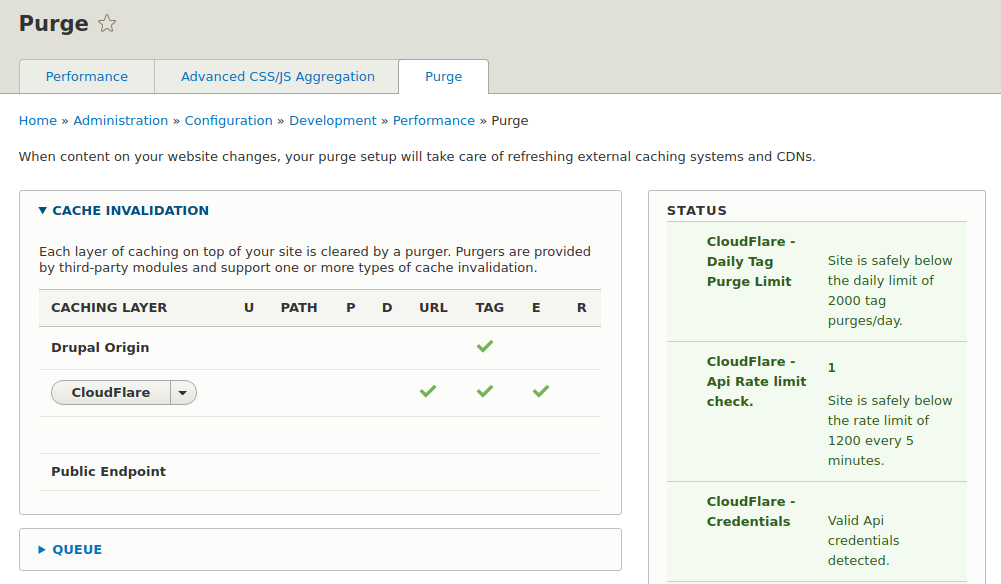Click the URL checkmark in the CloudFlare row
1001x584 pixels.
[x=428, y=391]
